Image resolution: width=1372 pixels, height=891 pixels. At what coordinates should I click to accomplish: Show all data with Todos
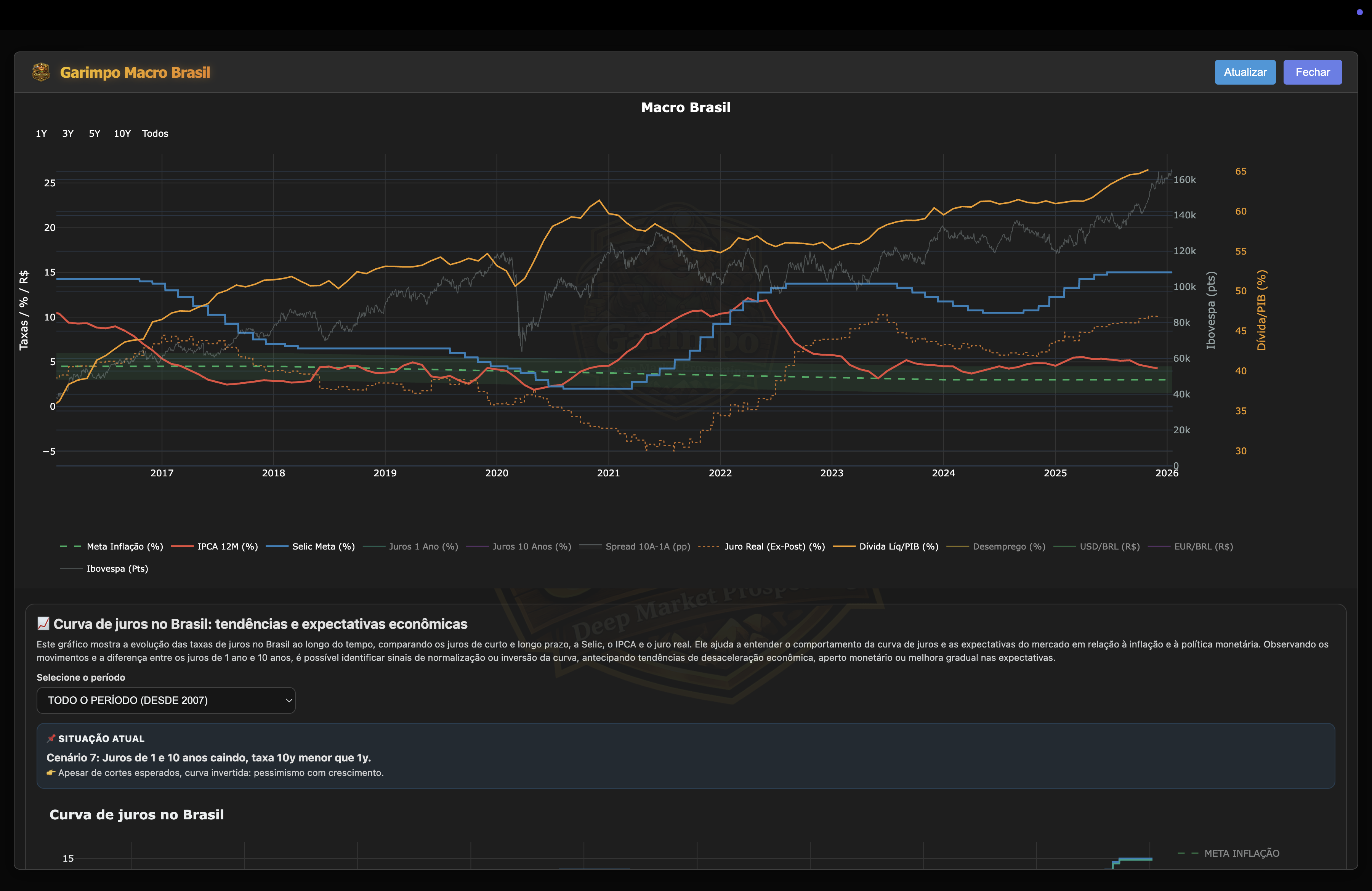pos(155,133)
